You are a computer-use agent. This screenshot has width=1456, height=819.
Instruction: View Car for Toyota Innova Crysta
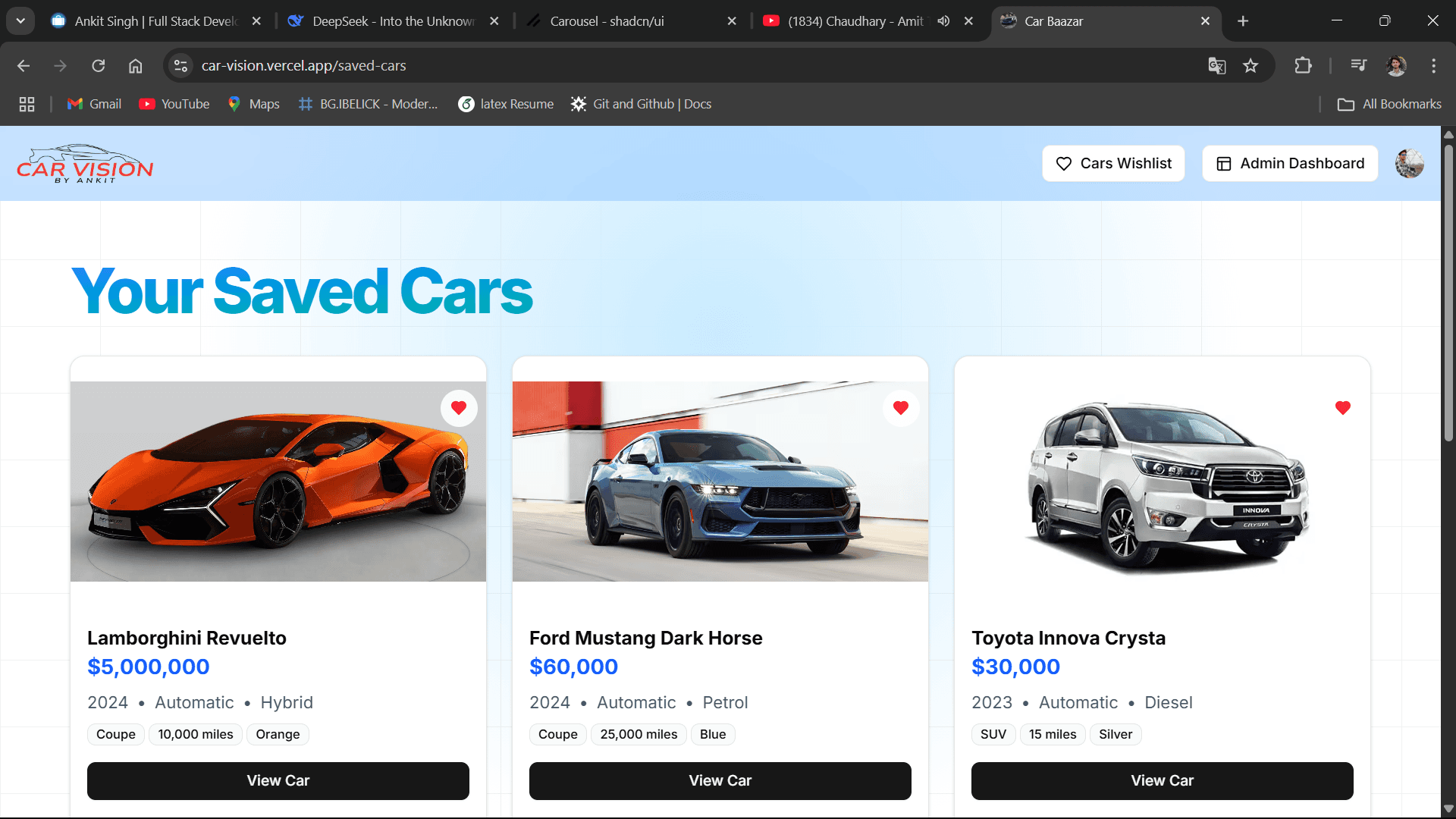[1163, 780]
